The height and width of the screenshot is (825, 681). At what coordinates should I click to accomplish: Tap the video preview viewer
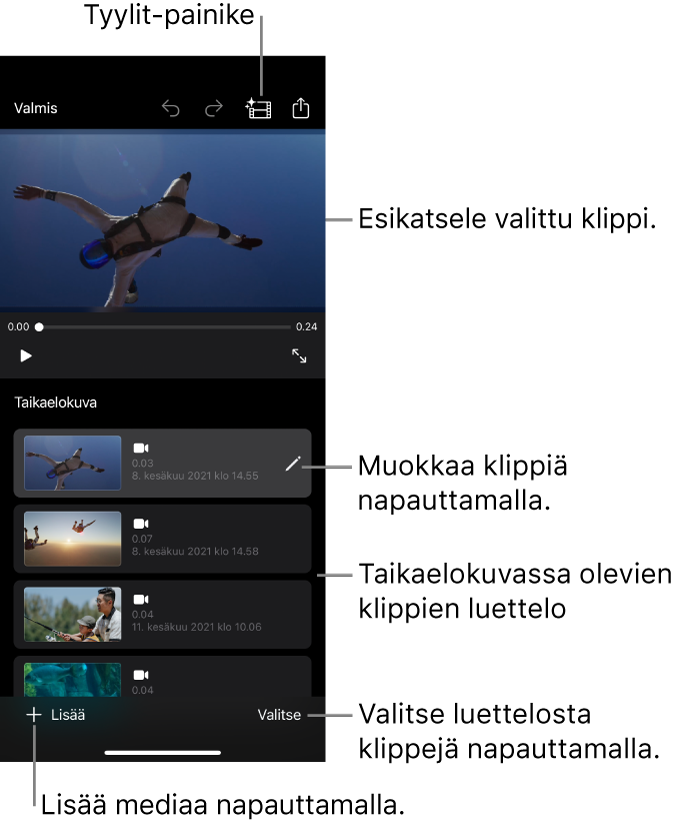click(x=163, y=221)
